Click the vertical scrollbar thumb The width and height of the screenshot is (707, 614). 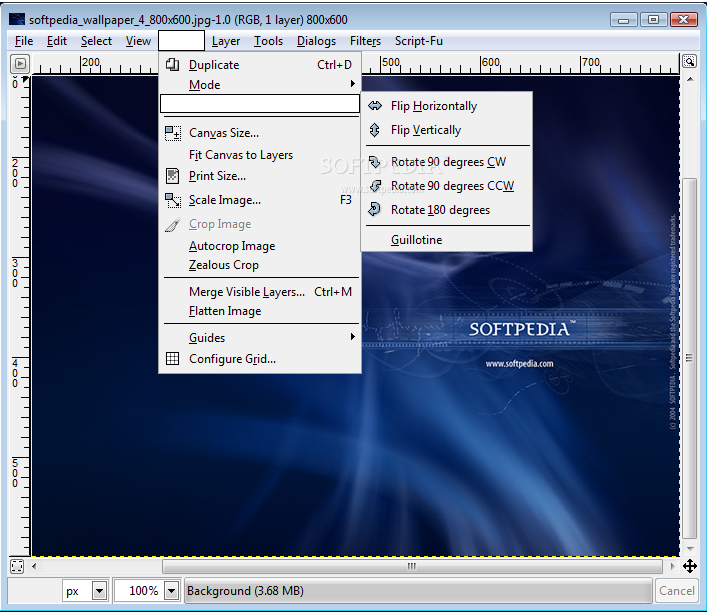(689, 358)
